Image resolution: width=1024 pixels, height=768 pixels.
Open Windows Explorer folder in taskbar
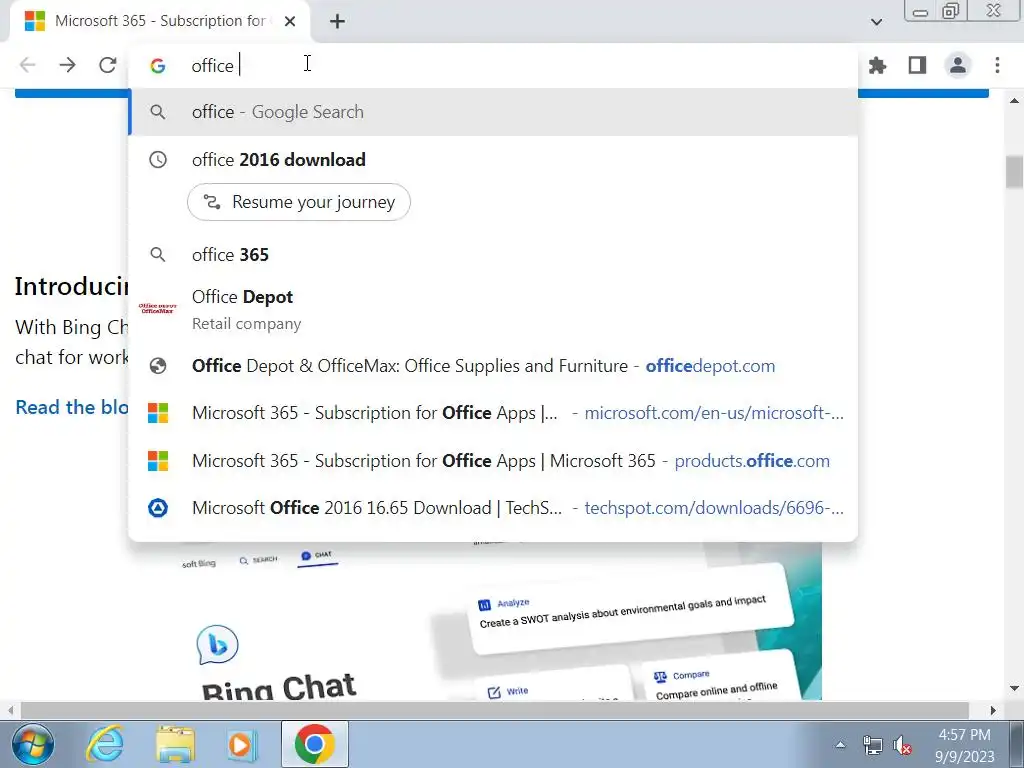[x=174, y=744]
